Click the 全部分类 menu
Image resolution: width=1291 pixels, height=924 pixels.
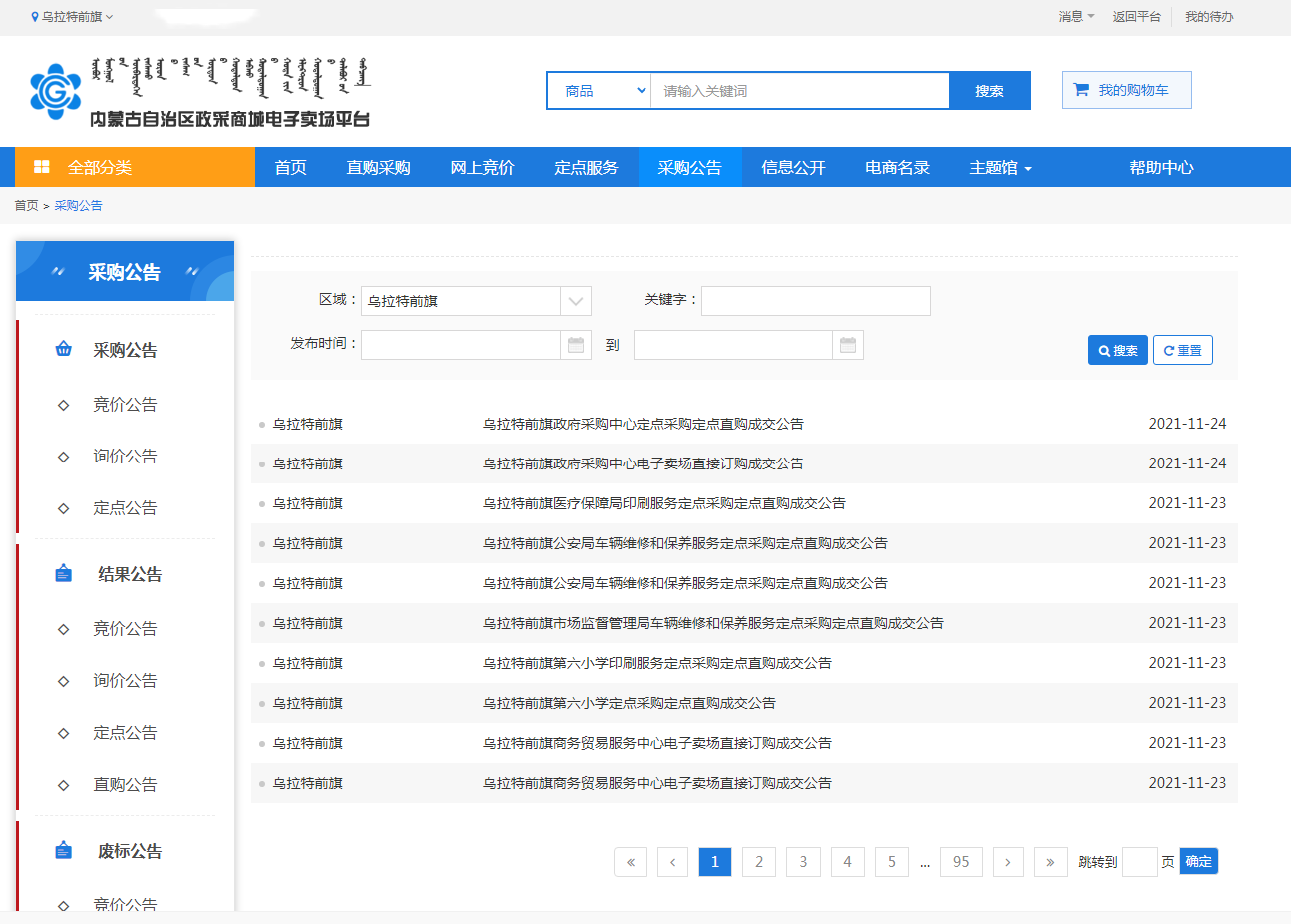pos(135,167)
